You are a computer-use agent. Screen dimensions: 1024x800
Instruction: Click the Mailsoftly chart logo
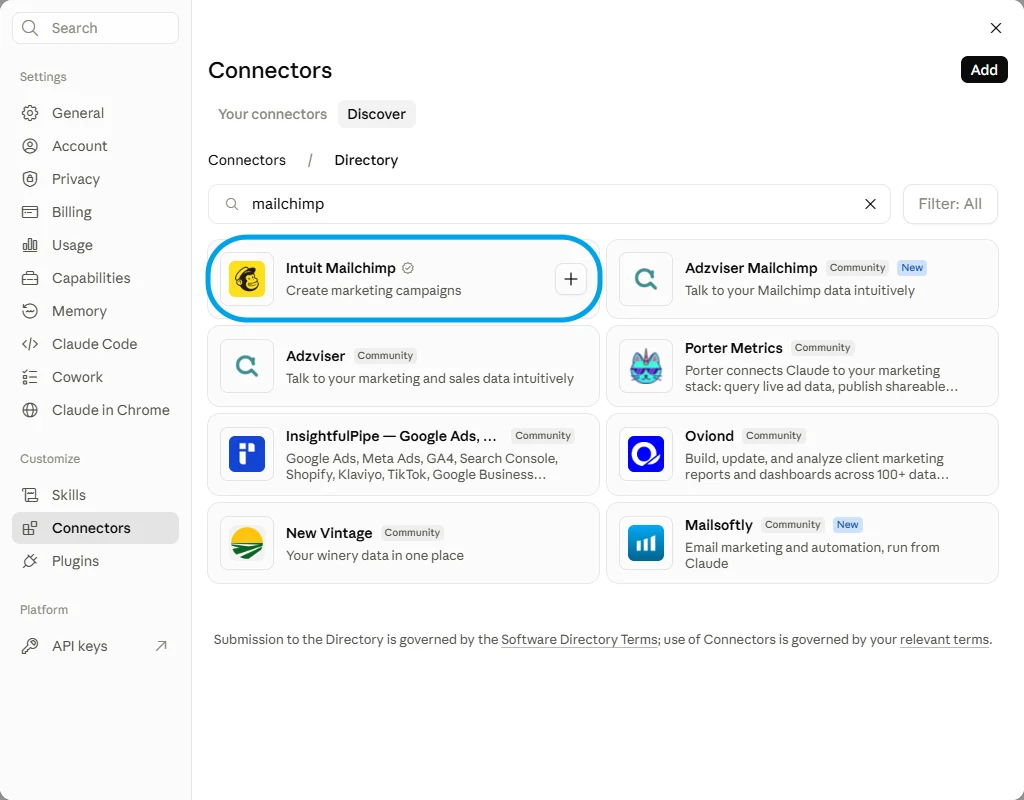coord(646,543)
